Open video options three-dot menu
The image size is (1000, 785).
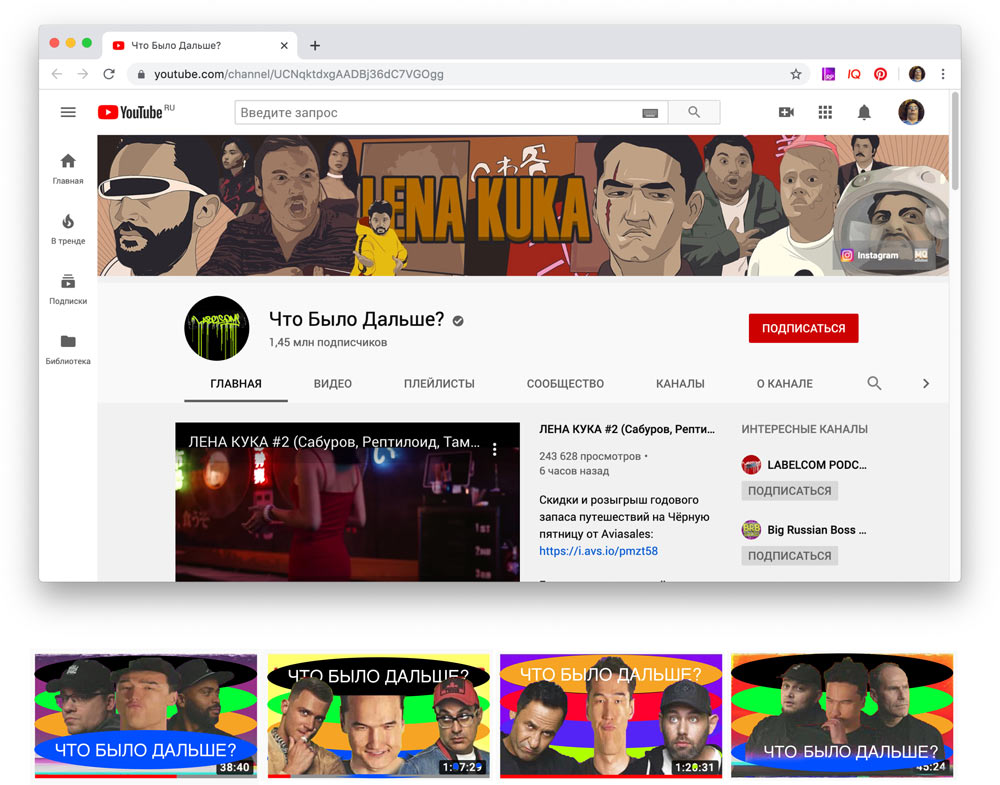pyautogui.click(x=494, y=450)
